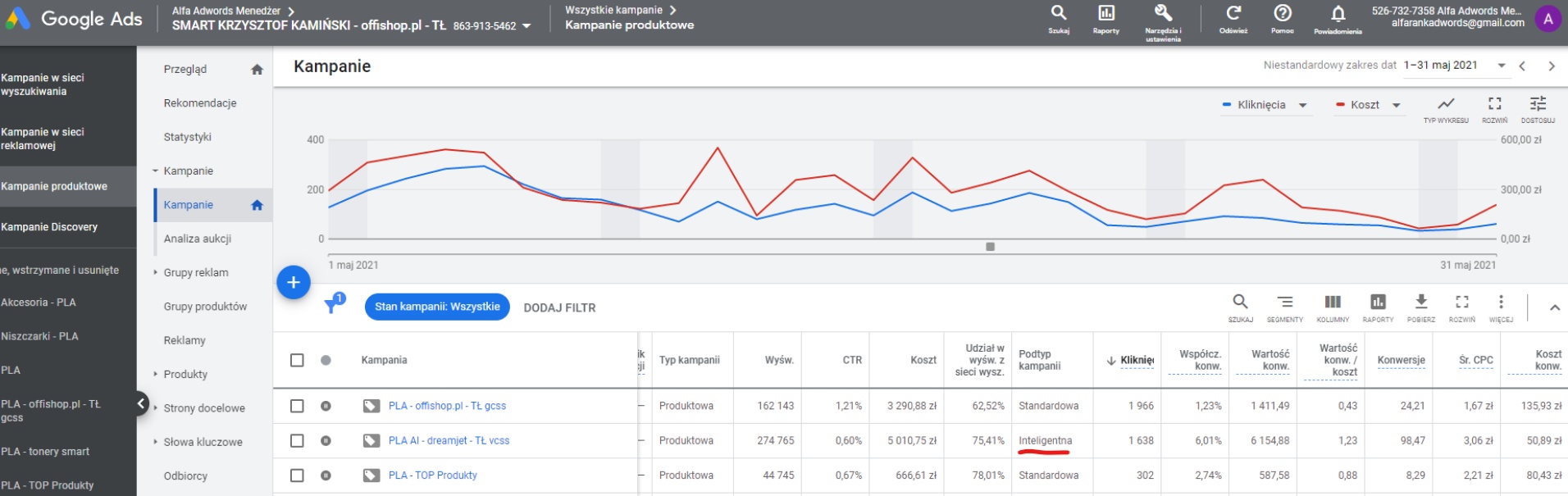Viewport: 1568px width, 496px height.
Task: Click DODAJ FILTR to add a filter
Action: coord(559,307)
